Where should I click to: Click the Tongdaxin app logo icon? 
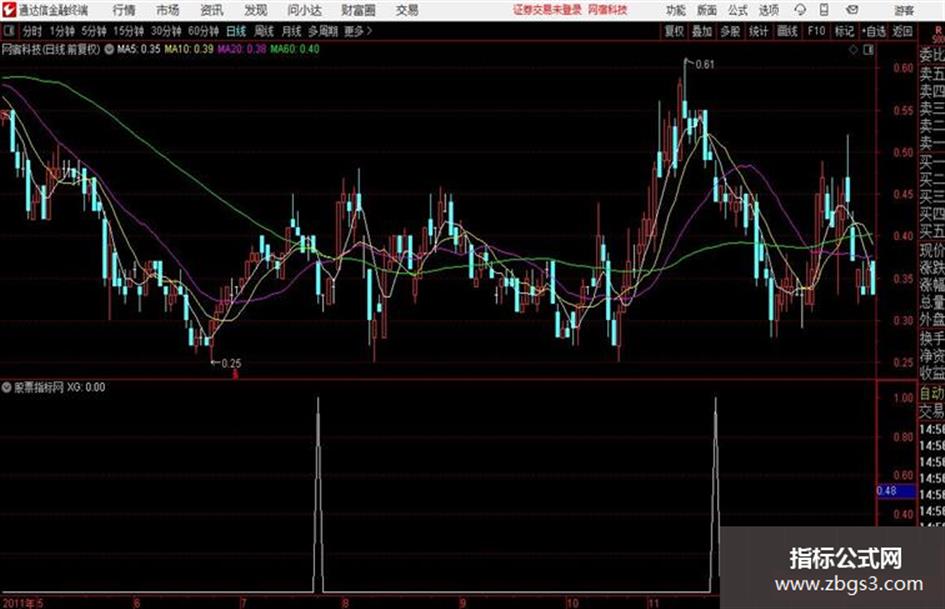pos(8,10)
